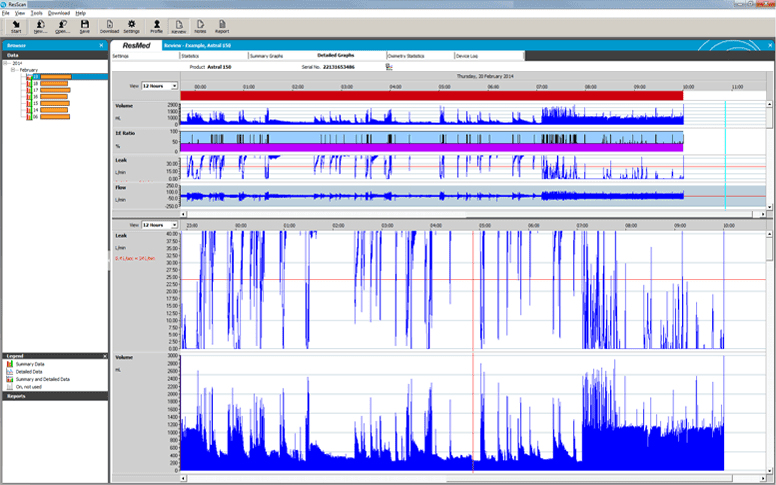The width and height of the screenshot is (776, 485).
Task: Start a device Download from toolbar
Action: [x=109, y=26]
